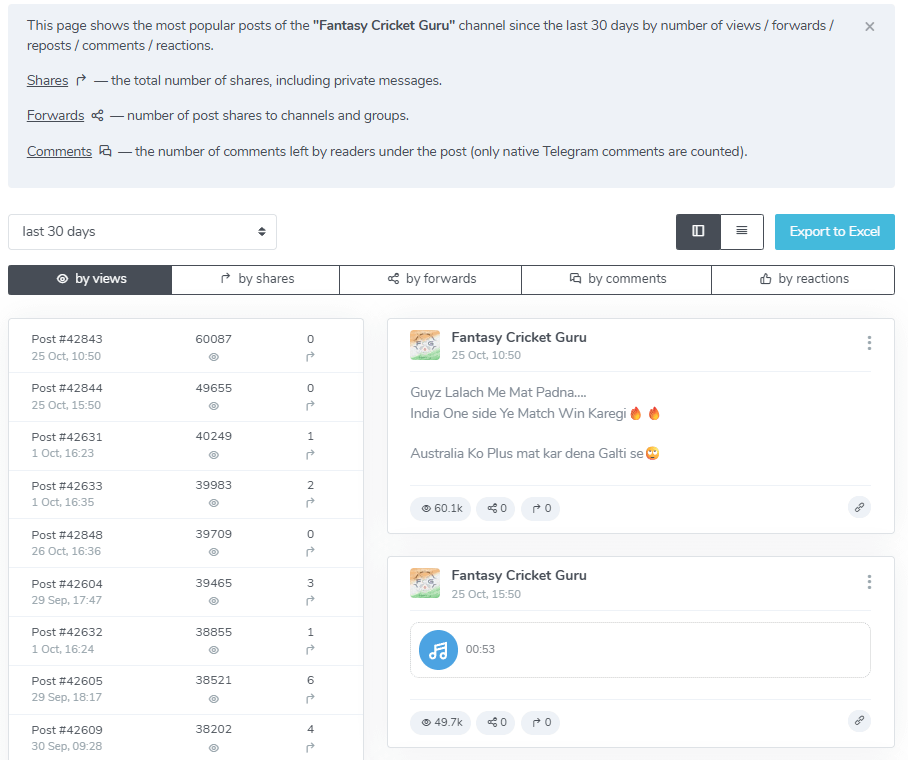Viewport: 908px width, 760px height.
Task: Click the 49.7k views badge
Action: (x=440, y=722)
